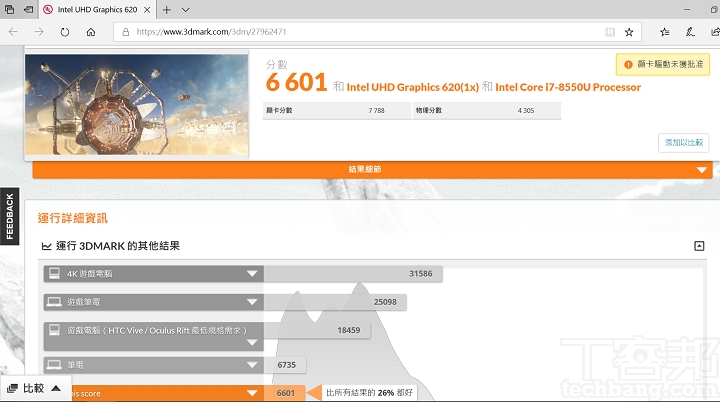Go to the home page icon
Screen dimensions: 720x402
(x=91, y=32)
